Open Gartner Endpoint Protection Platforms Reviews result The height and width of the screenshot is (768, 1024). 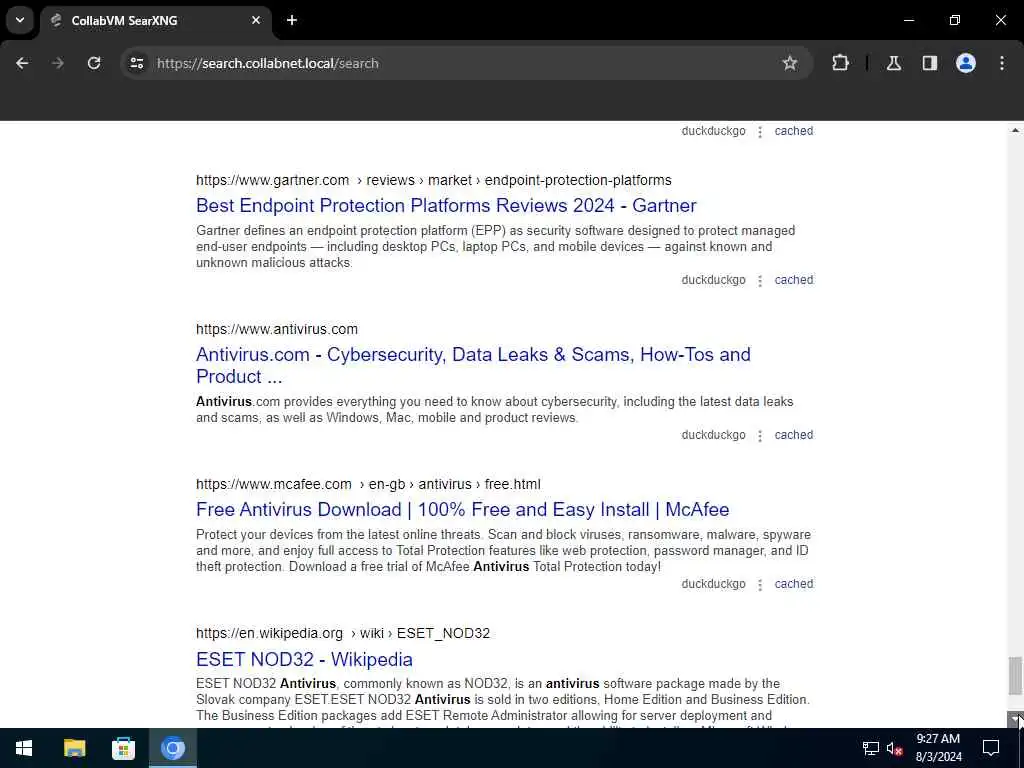[x=446, y=205]
